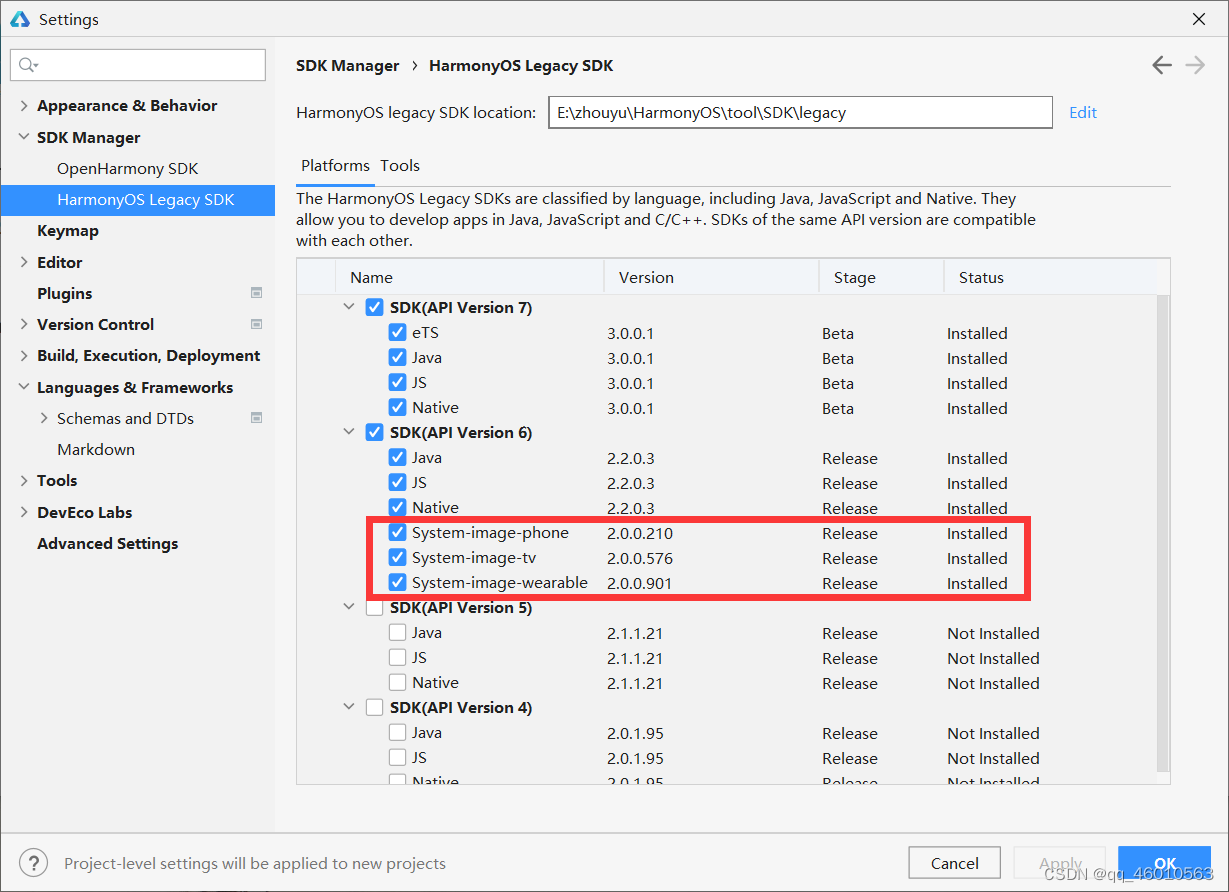Uncheck Java 3.0.0.1 checkbox
The image size is (1229, 892).
click(397, 358)
